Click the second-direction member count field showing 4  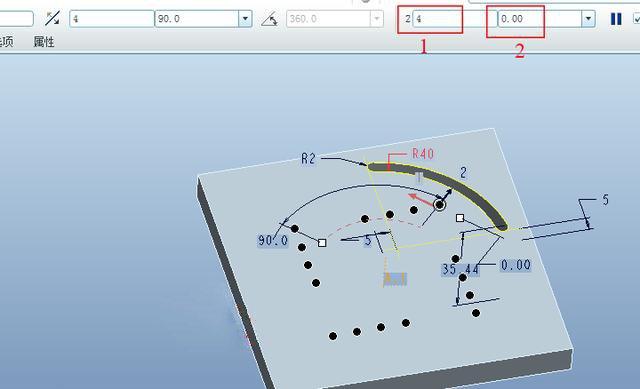[x=454, y=19]
